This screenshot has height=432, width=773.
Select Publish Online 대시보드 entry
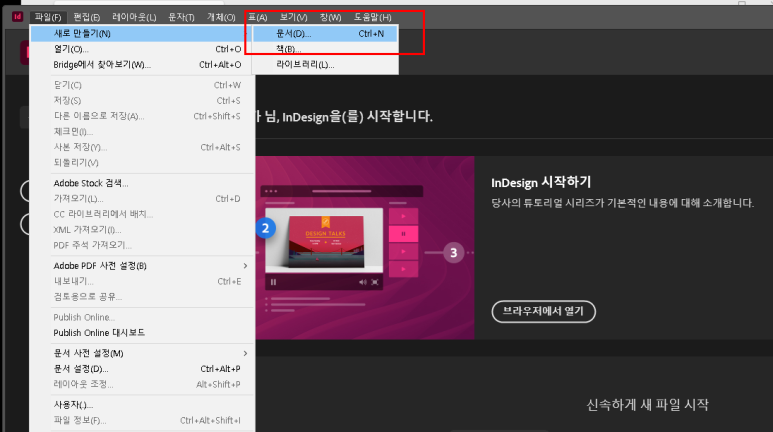(142, 333)
